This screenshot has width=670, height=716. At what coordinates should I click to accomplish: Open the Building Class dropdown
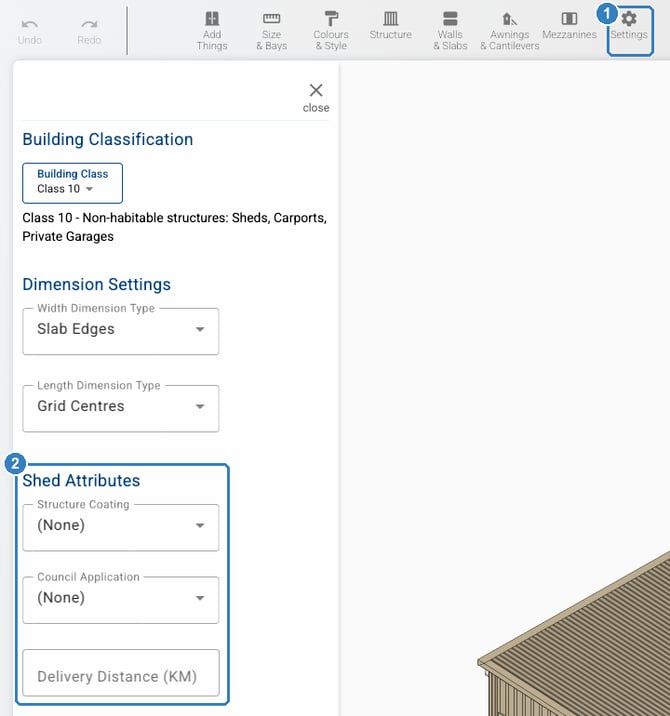pos(73,183)
